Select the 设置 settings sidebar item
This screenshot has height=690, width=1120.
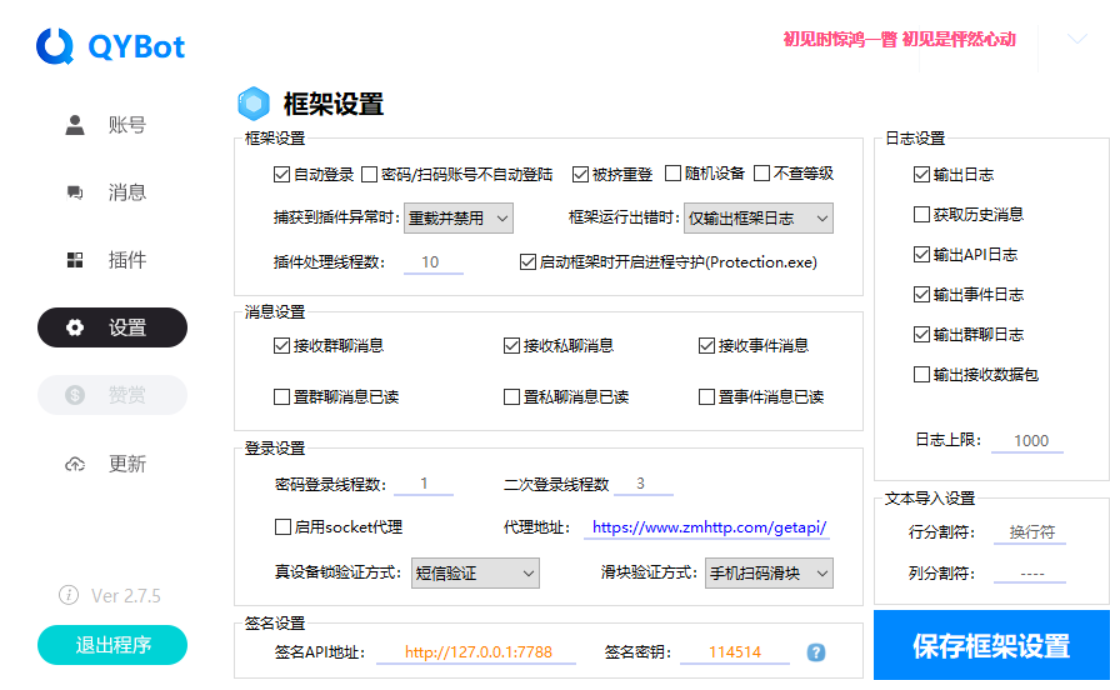[x=111, y=327]
